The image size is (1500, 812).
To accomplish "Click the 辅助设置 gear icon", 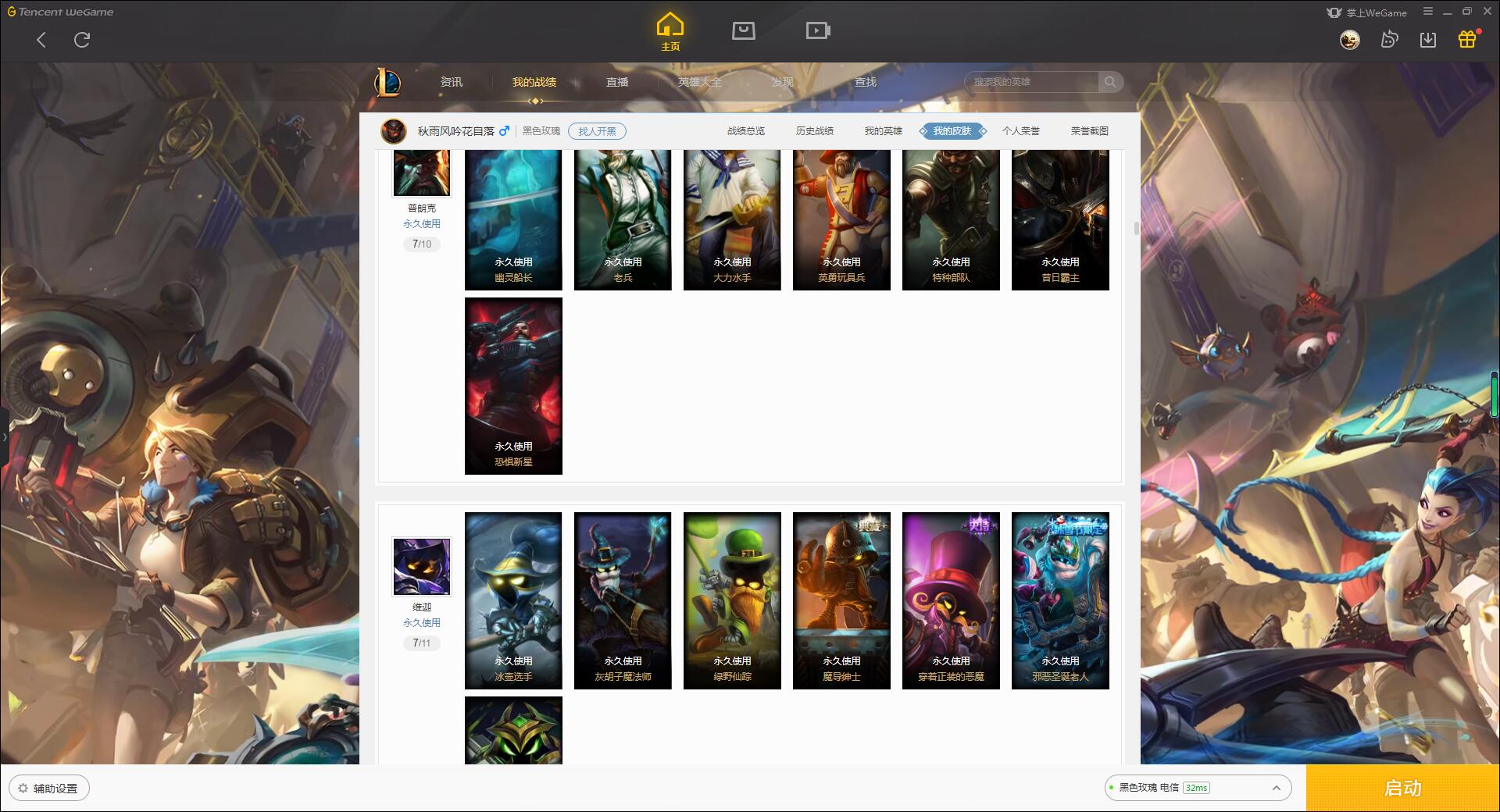I will click(23, 789).
